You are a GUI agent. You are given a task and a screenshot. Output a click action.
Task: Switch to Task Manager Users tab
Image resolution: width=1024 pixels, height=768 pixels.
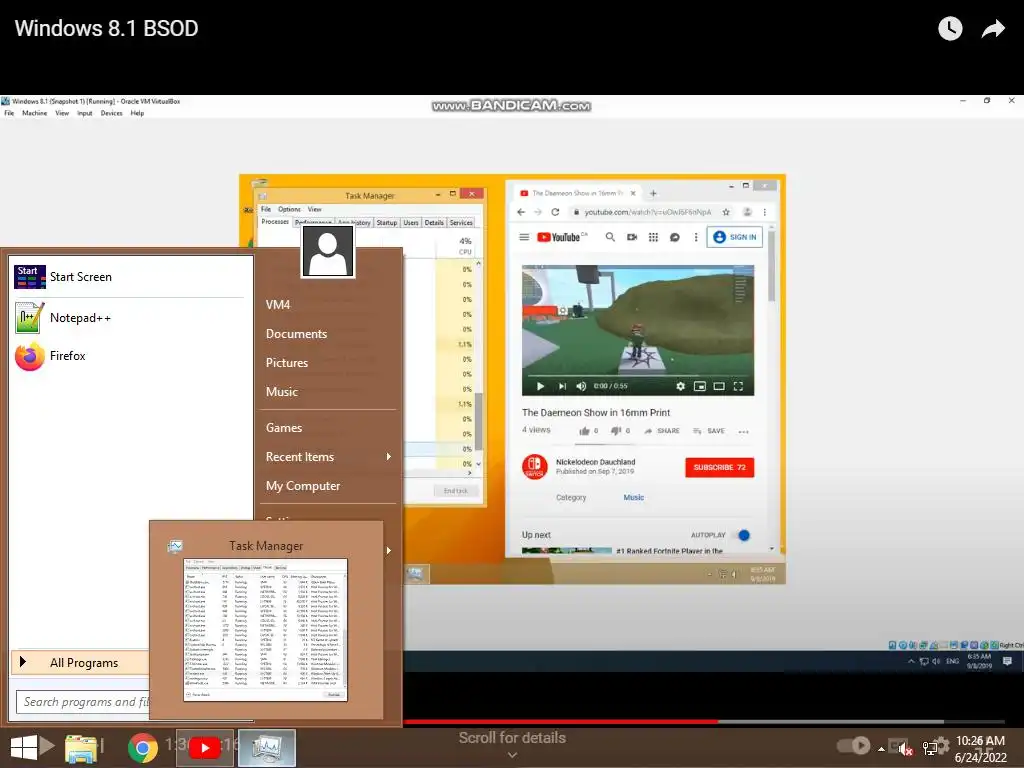click(411, 223)
